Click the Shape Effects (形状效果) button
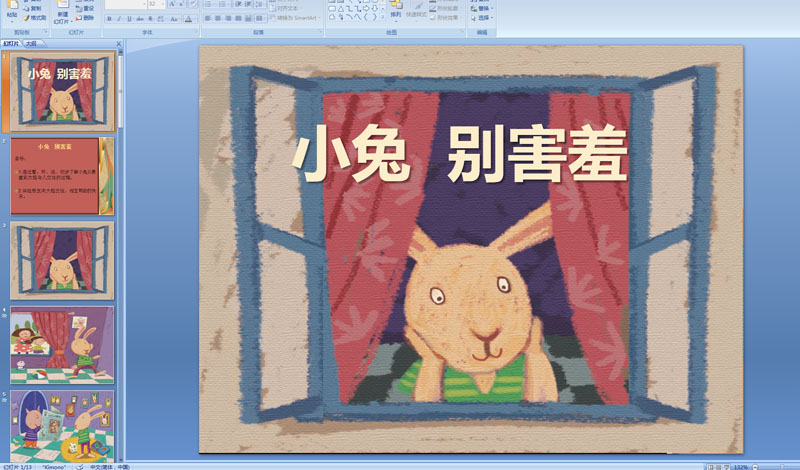Viewport: 800px width, 470px height. coord(444,18)
